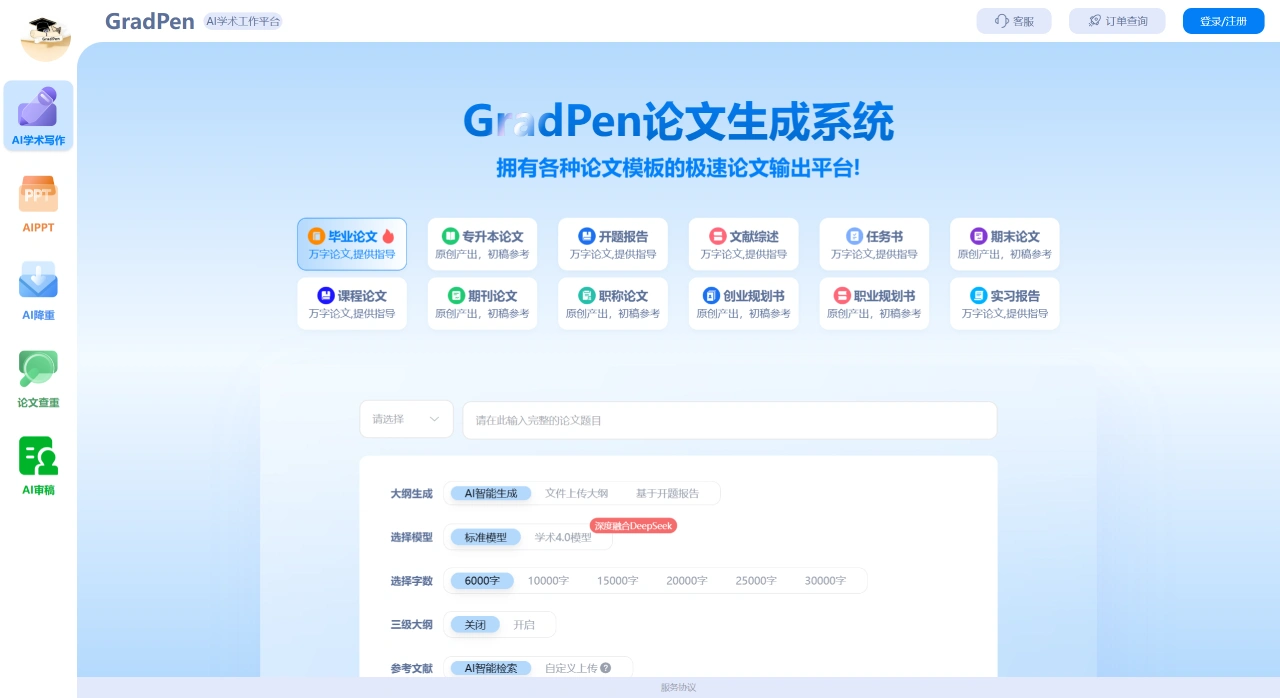Open the 服务协议 link at bottom
Screen dimensions: 1280x698
[x=678, y=687]
